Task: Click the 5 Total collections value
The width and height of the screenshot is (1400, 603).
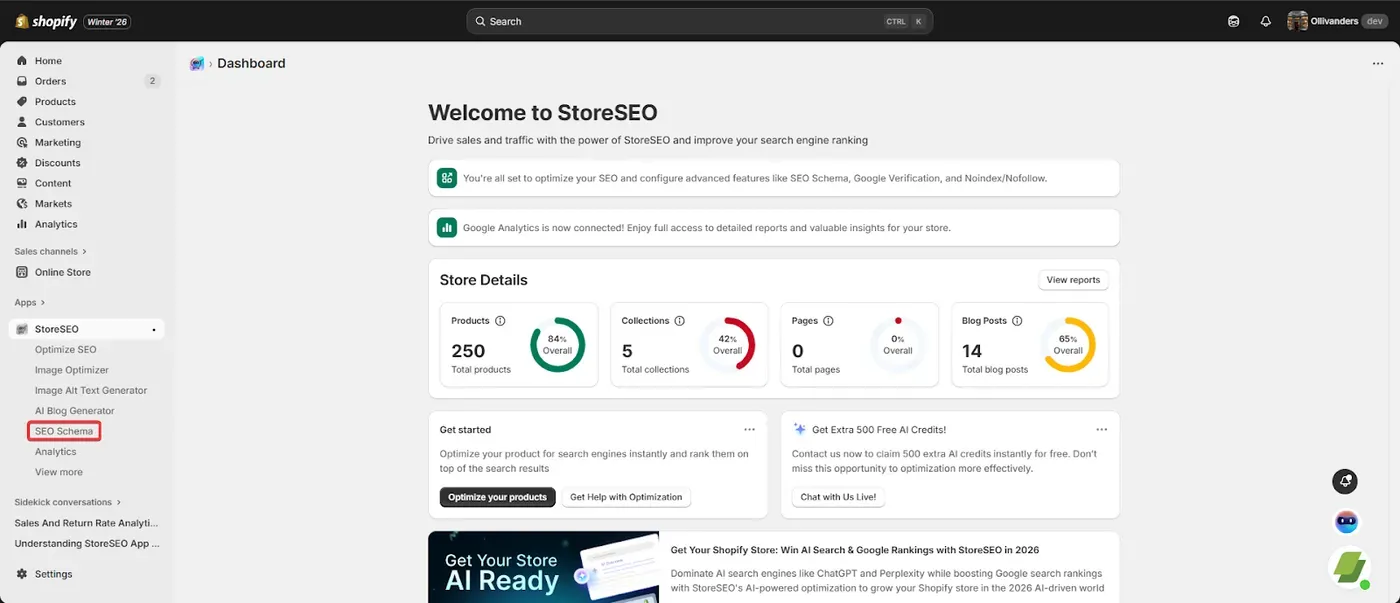Action: pos(627,351)
